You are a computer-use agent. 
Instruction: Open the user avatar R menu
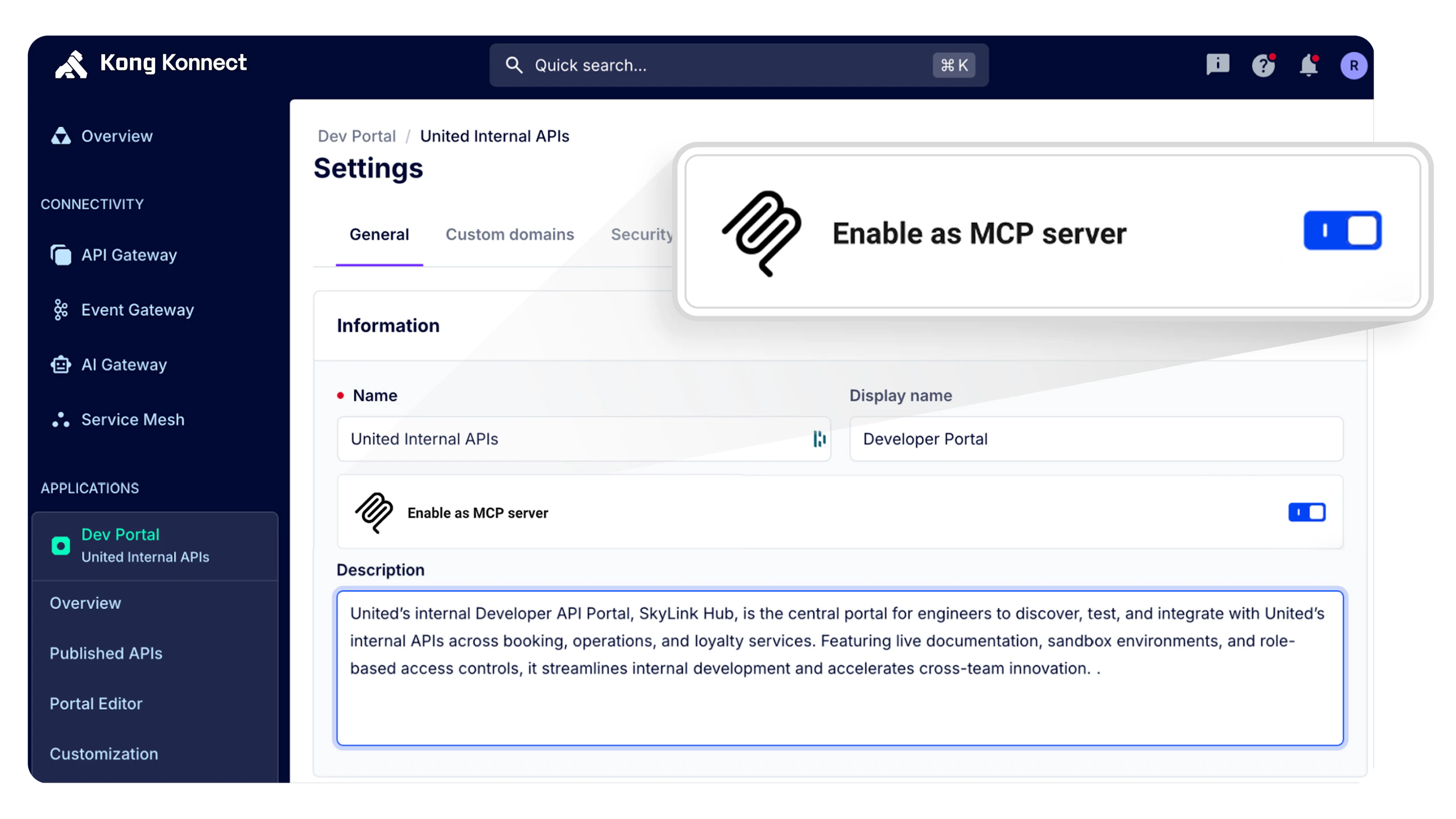[1354, 65]
